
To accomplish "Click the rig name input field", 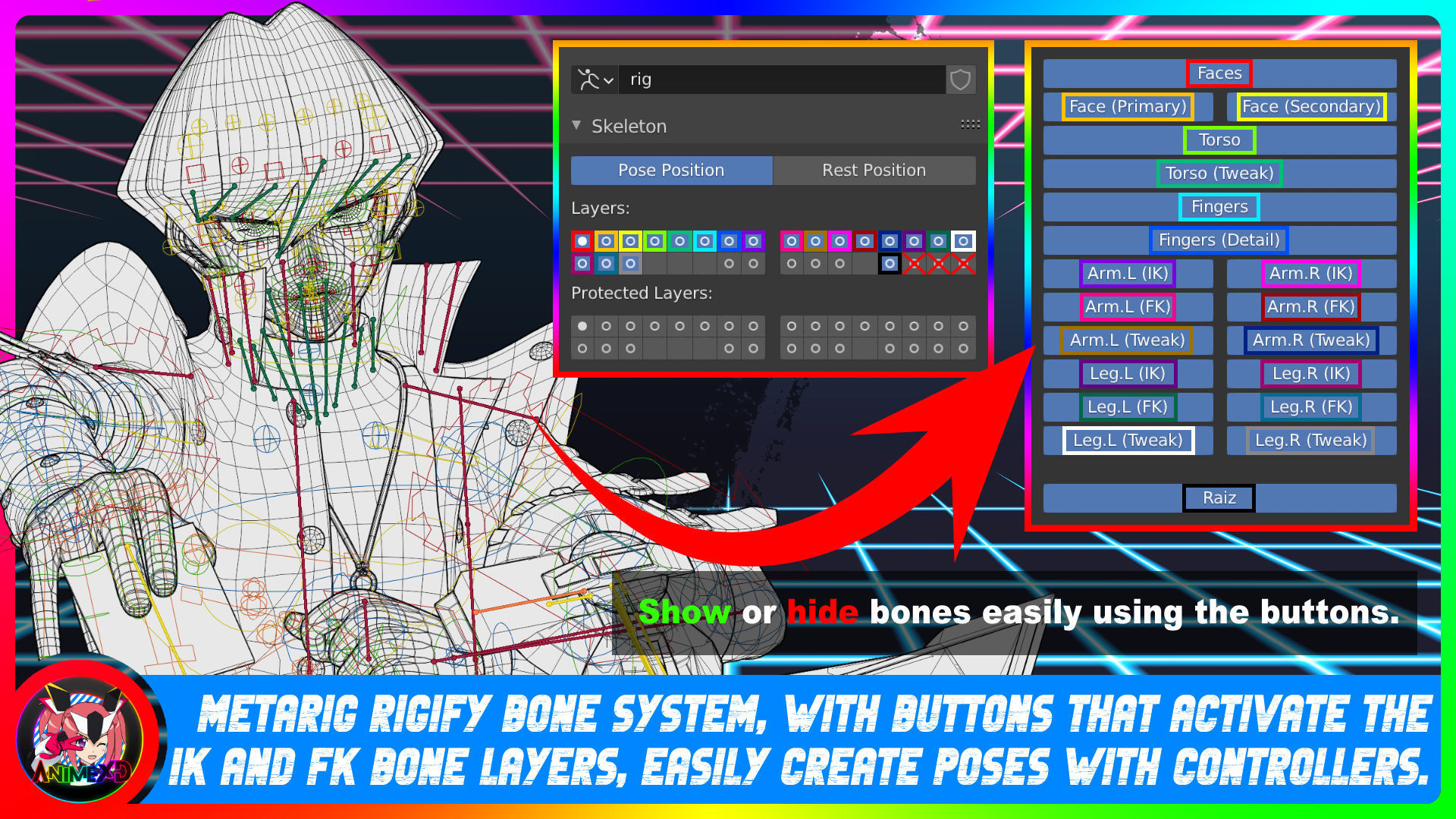I will point(781,80).
